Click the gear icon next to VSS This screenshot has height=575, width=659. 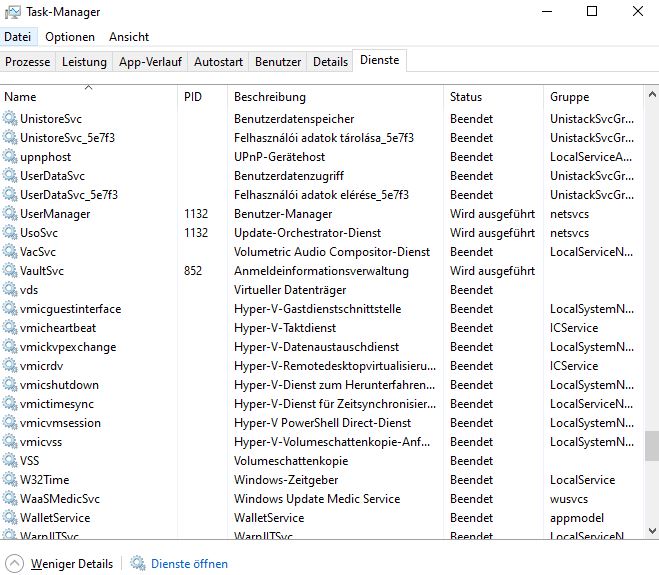pyautogui.click(x=10, y=460)
